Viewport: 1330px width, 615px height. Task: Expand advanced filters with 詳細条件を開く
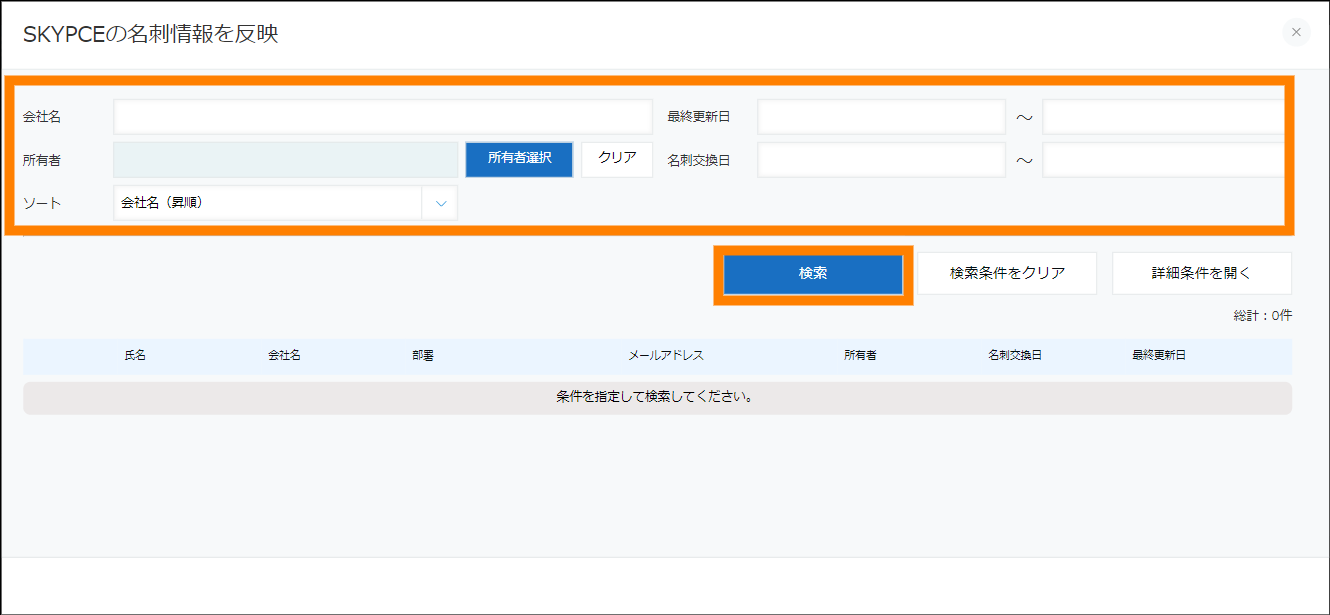click(1201, 273)
